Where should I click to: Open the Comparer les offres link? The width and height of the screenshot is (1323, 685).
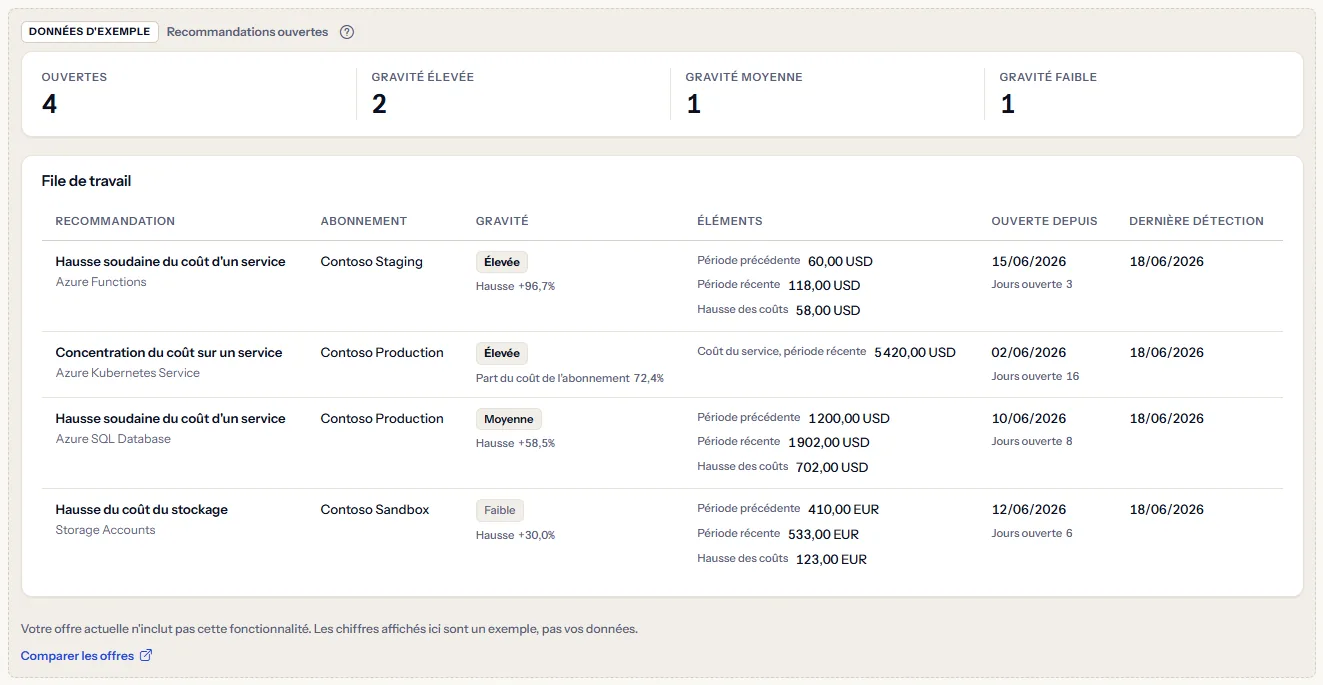click(87, 656)
